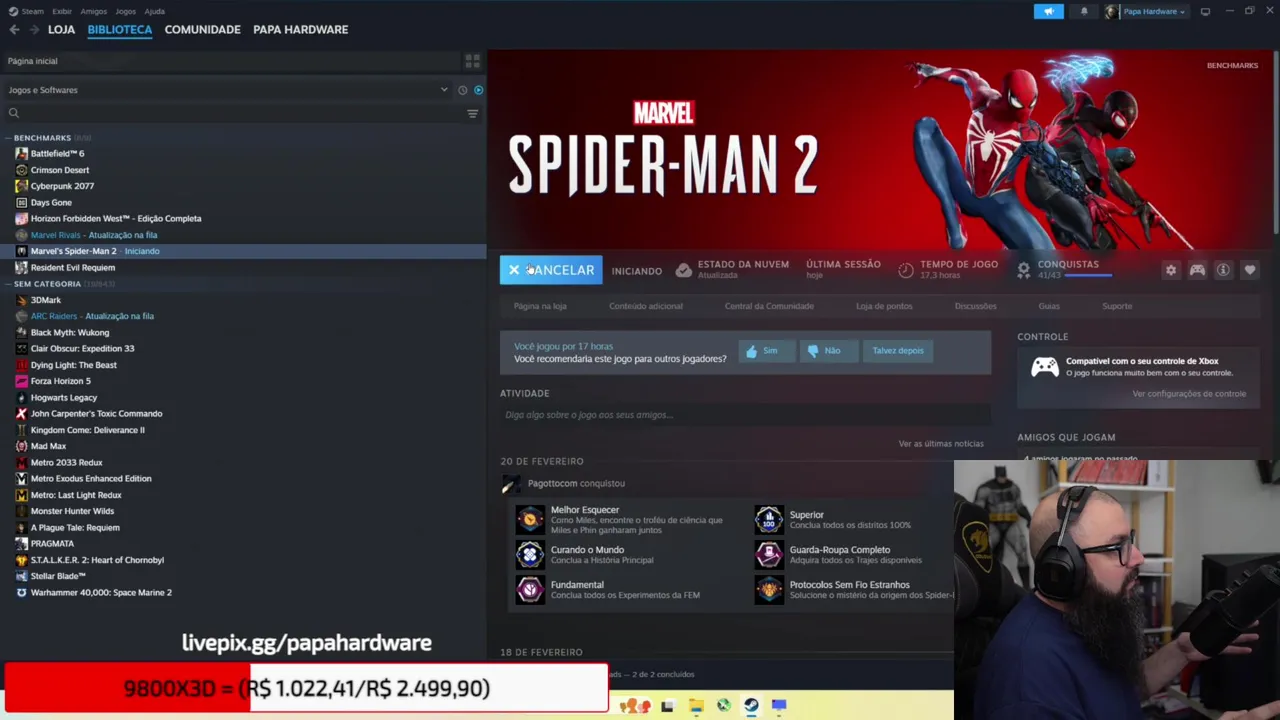
Task: Open the notifications bell
Action: [1084, 11]
